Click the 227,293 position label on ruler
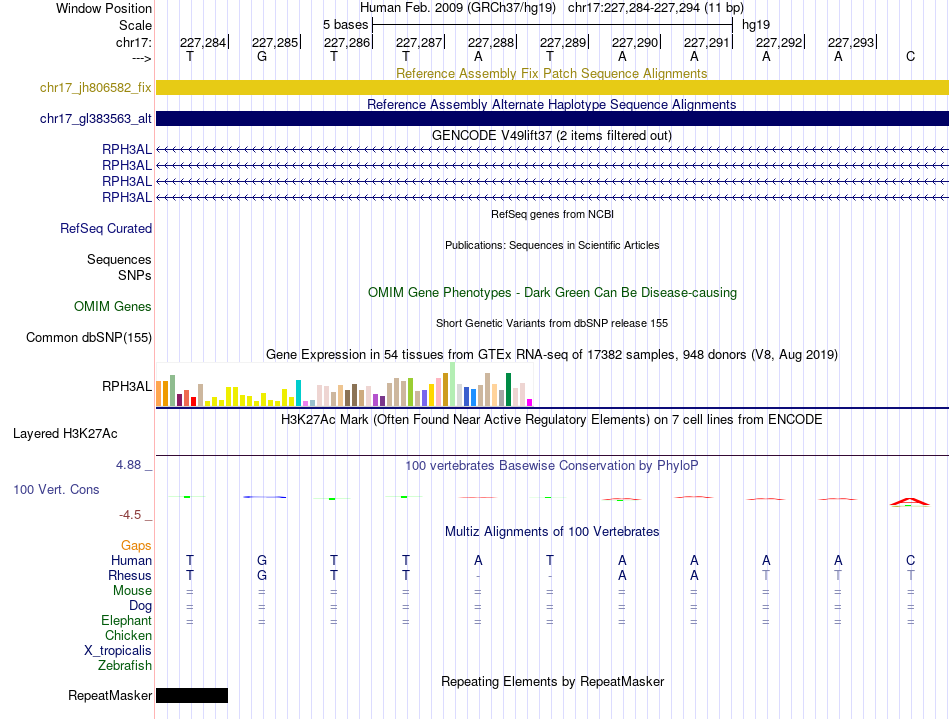The image size is (950, 719). tap(851, 42)
